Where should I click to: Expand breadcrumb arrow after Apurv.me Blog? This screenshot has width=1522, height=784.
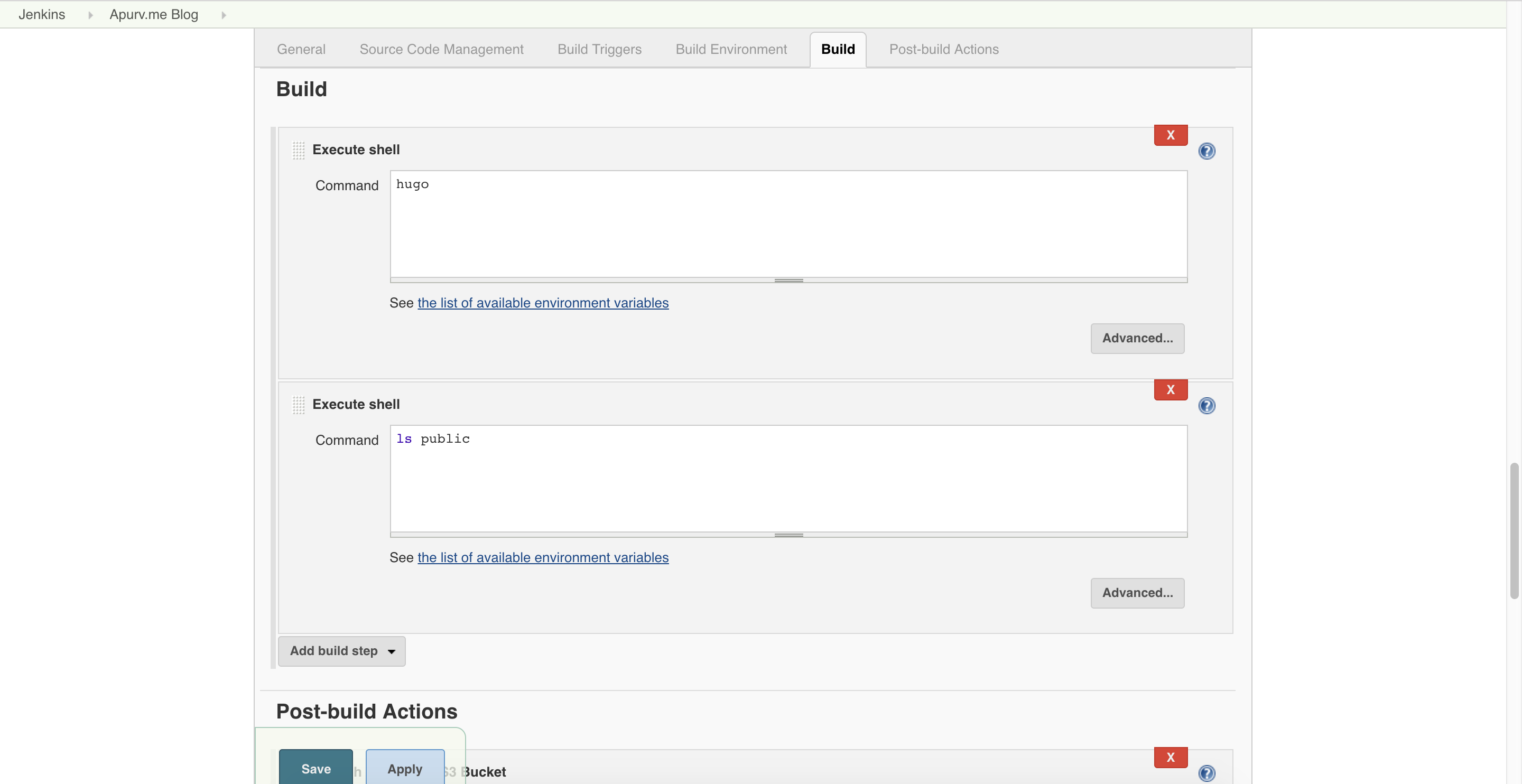coord(224,15)
